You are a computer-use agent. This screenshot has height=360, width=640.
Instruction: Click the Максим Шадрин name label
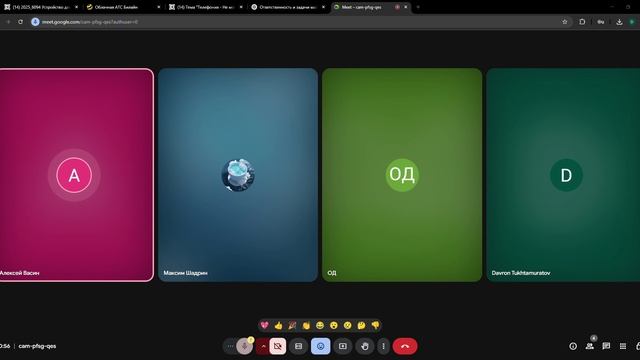pyautogui.click(x=185, y=273)
